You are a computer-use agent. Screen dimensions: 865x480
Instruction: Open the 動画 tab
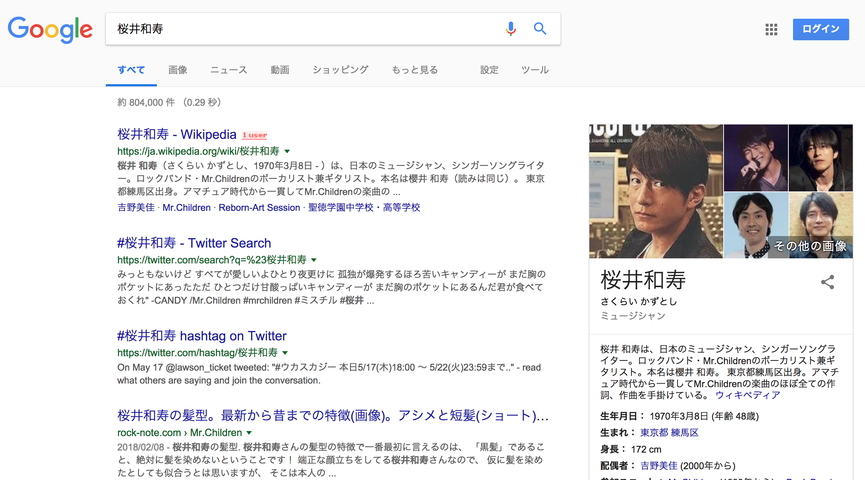point(280,70)
